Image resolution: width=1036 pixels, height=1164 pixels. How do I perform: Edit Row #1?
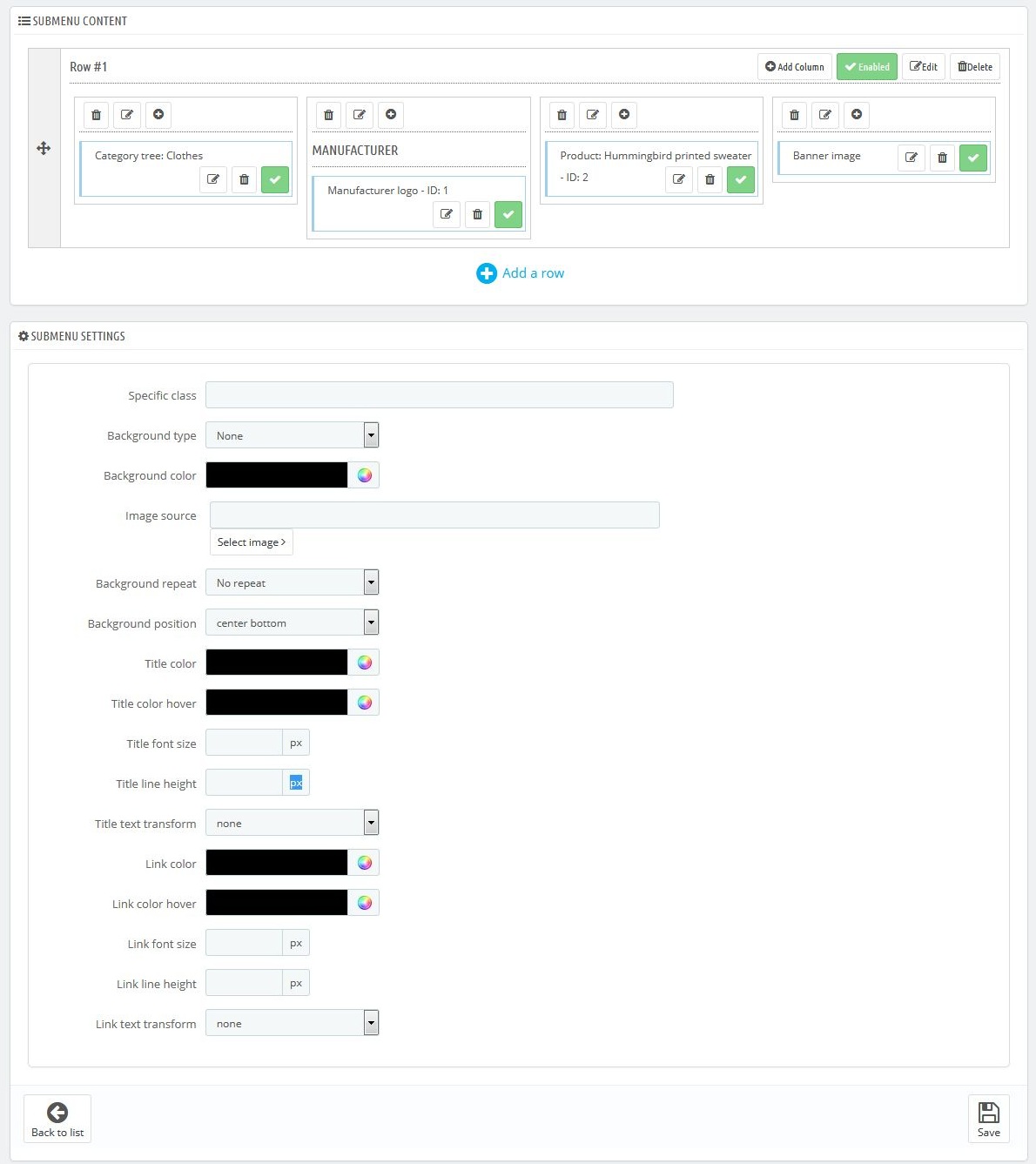click(924, 67)
